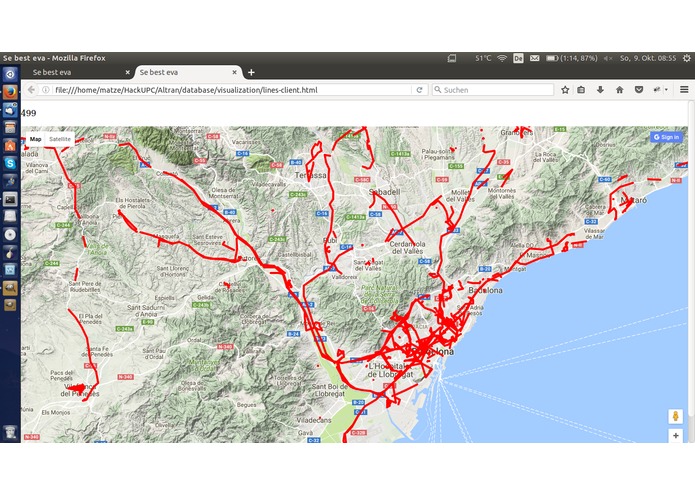Click the Viladecans label on map

click(314, 420)
